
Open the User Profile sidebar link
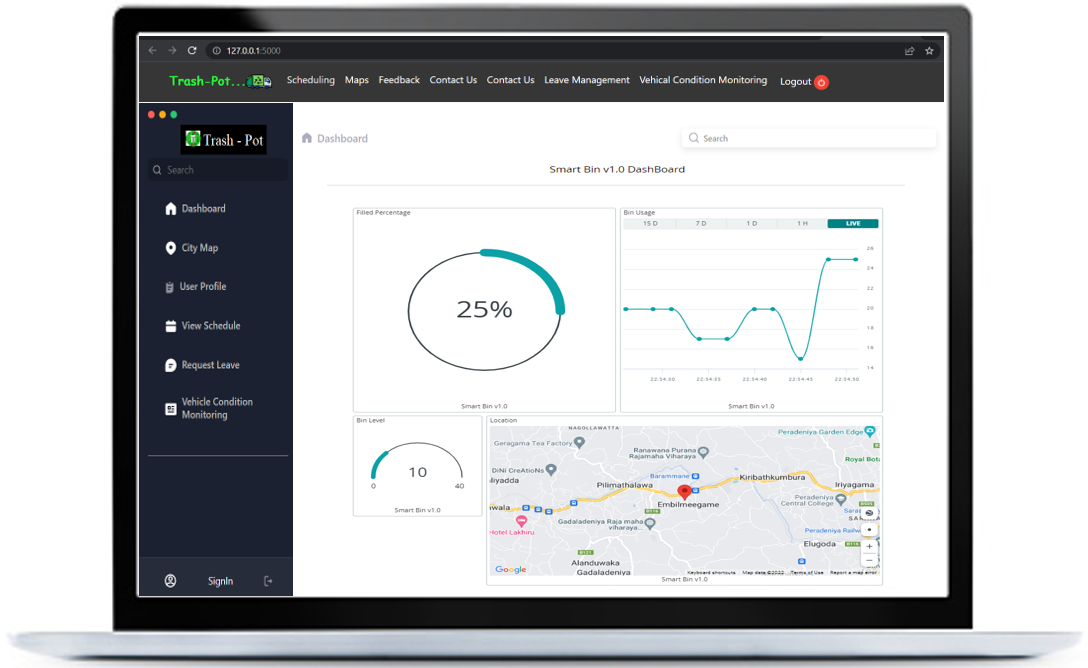(203, 286)
